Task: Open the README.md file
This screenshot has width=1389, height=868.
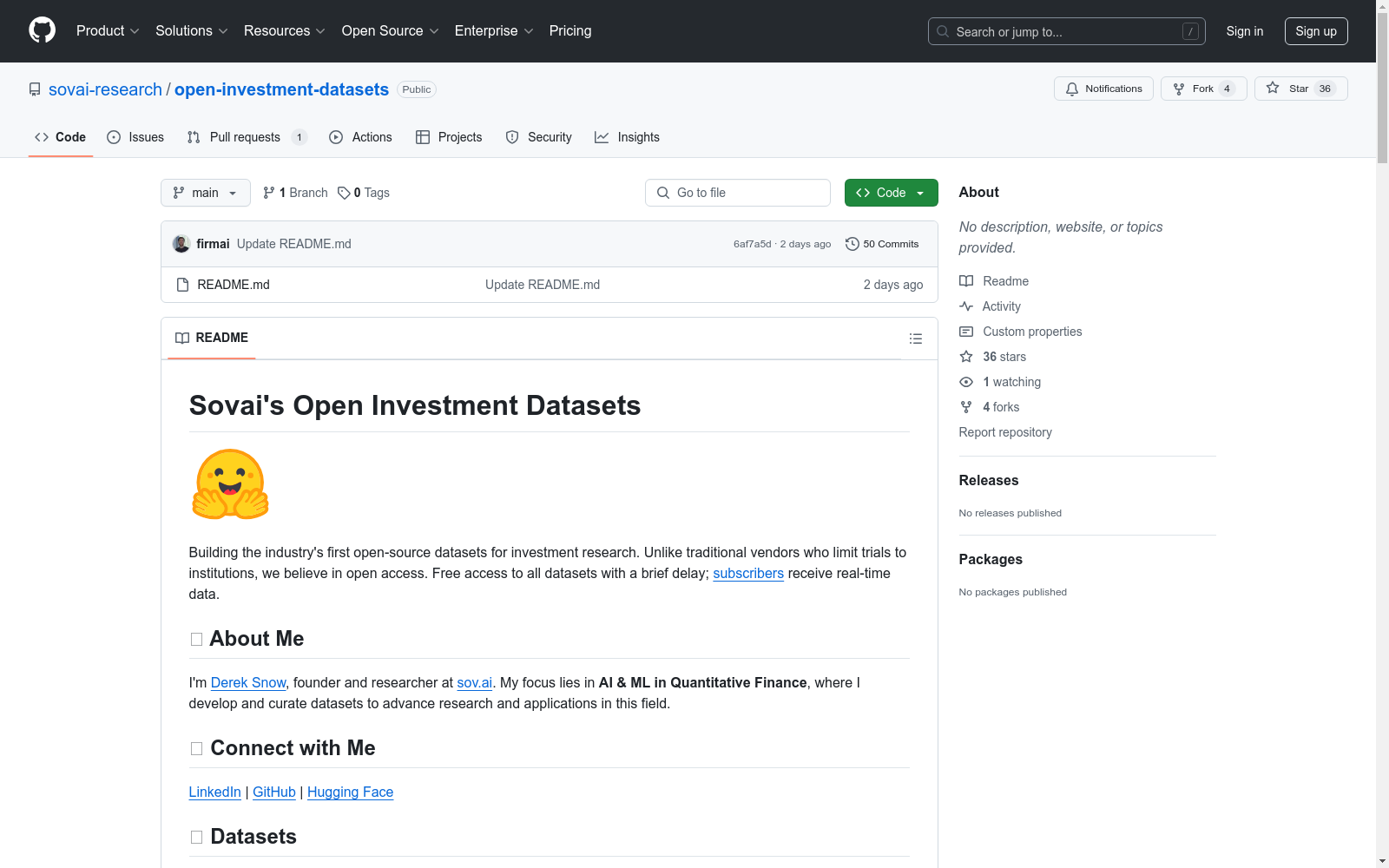Action: tap(234, 285)
